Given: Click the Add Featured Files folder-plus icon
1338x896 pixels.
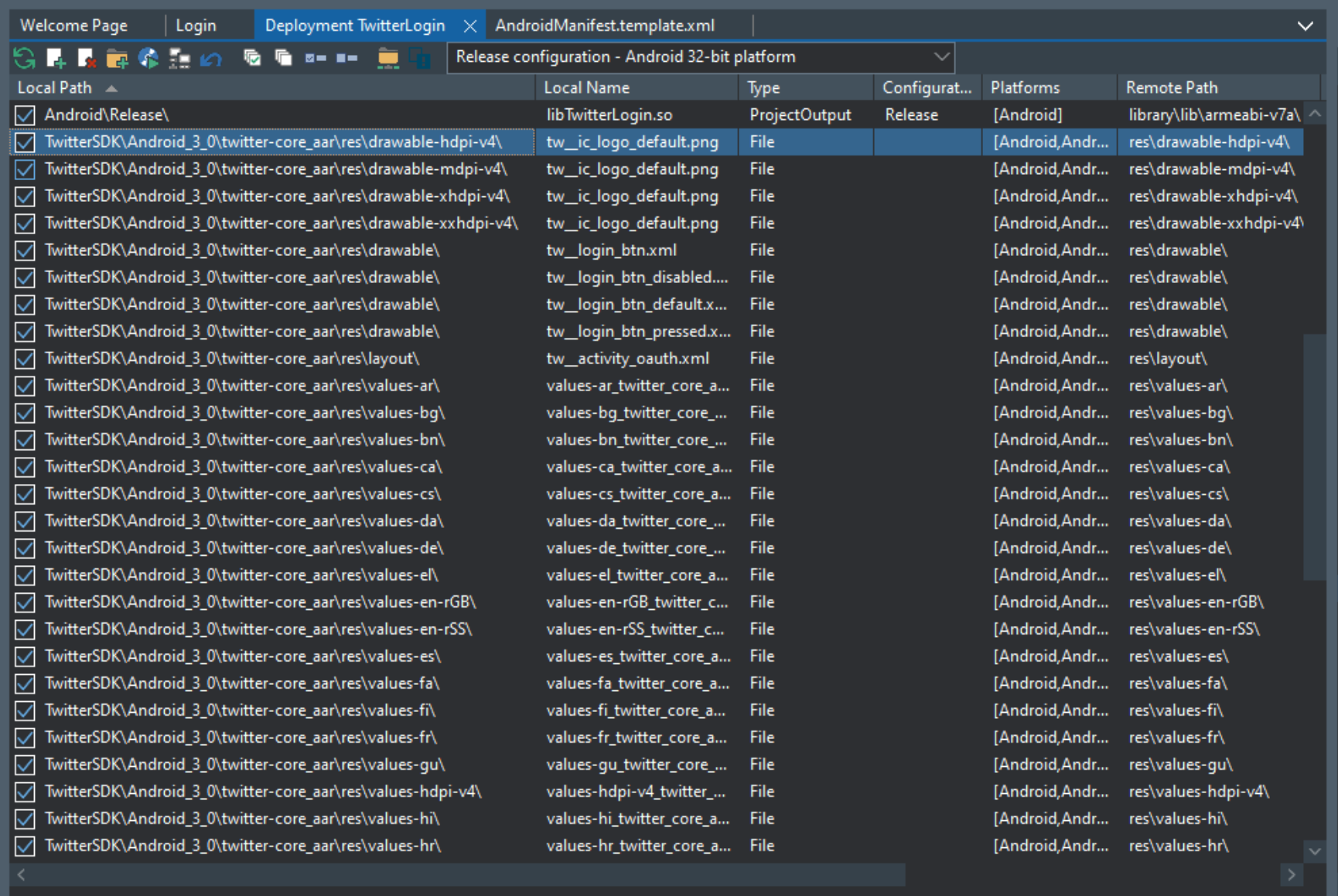Looking at the screenshot, I should [118, 58].
